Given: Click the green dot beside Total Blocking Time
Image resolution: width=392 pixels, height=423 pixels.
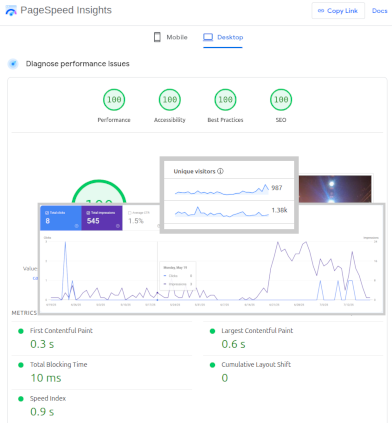Looking at the screenshot, I should [21, 365].
